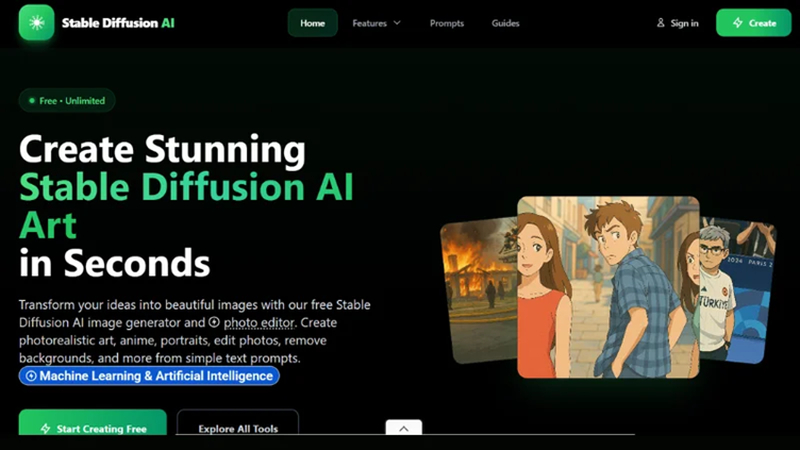Open the burning house image card
This screenshot has height=450, width=800.
(480, 290)
